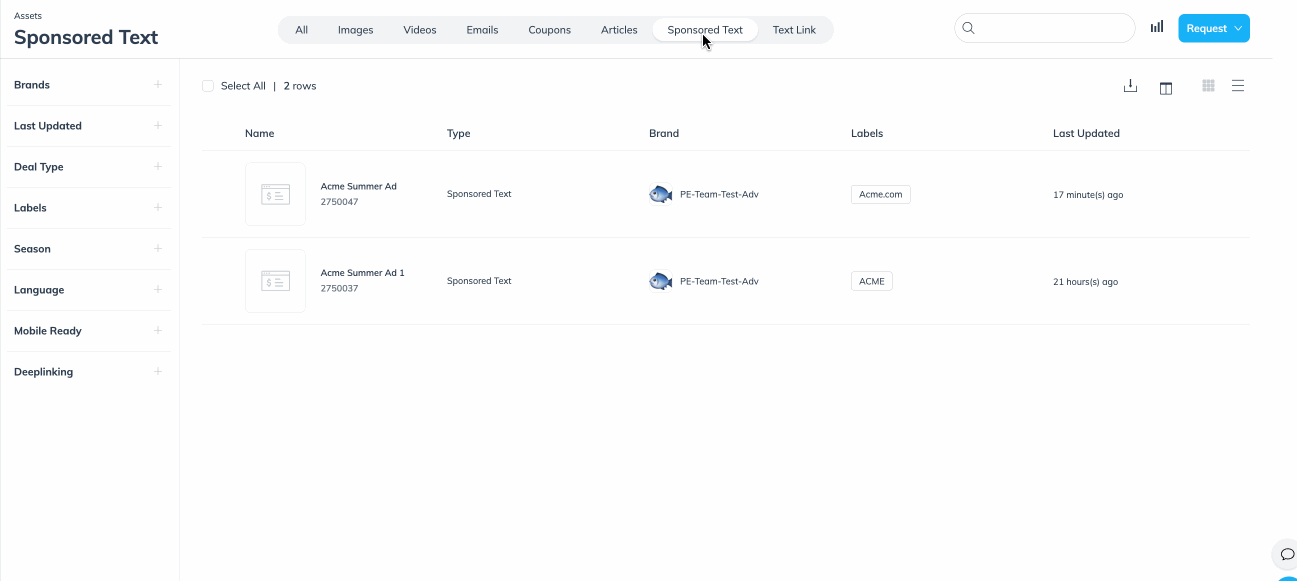Expand the Deal Type filter

(88, 167)
